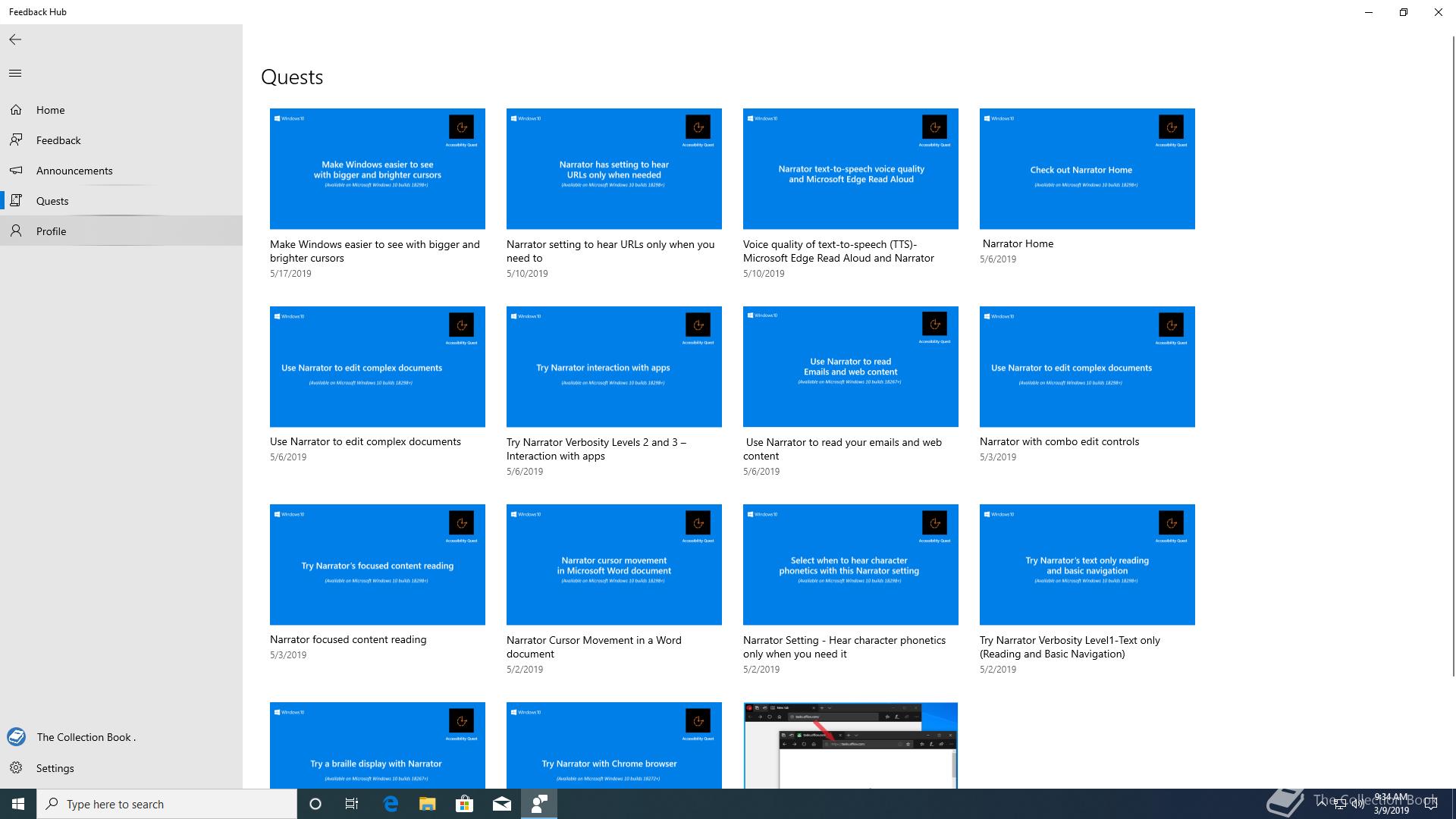Open Mail app from the taskbar
The height and width of the screenshot is (819, 1456).
(x=502, y=804)
